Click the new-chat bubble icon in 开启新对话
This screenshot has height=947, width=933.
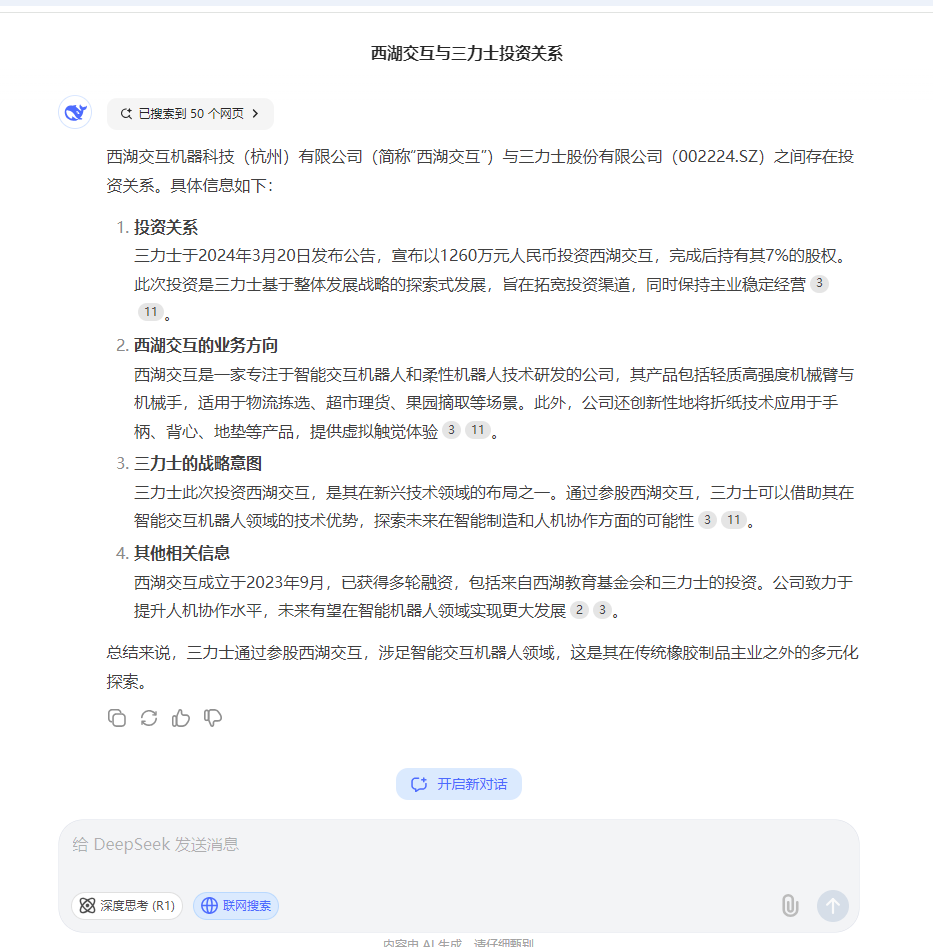(418, 784)
